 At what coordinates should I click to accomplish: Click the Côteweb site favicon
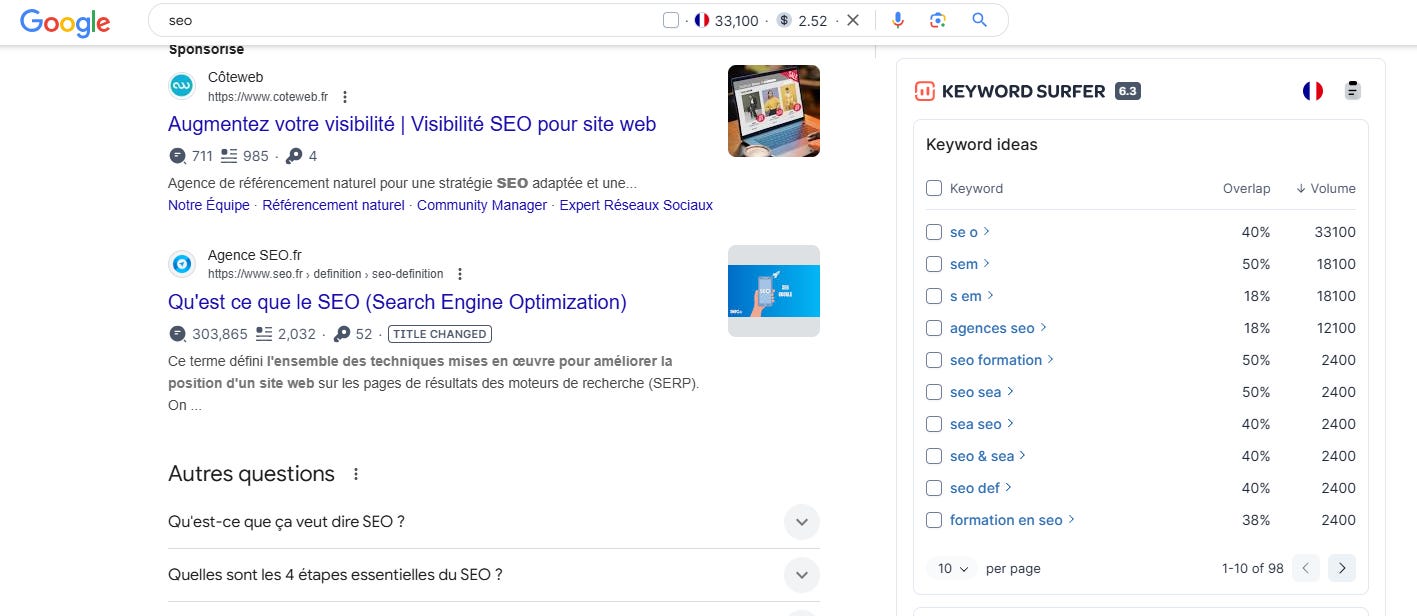pyautogui.click(x=182, y=86)
